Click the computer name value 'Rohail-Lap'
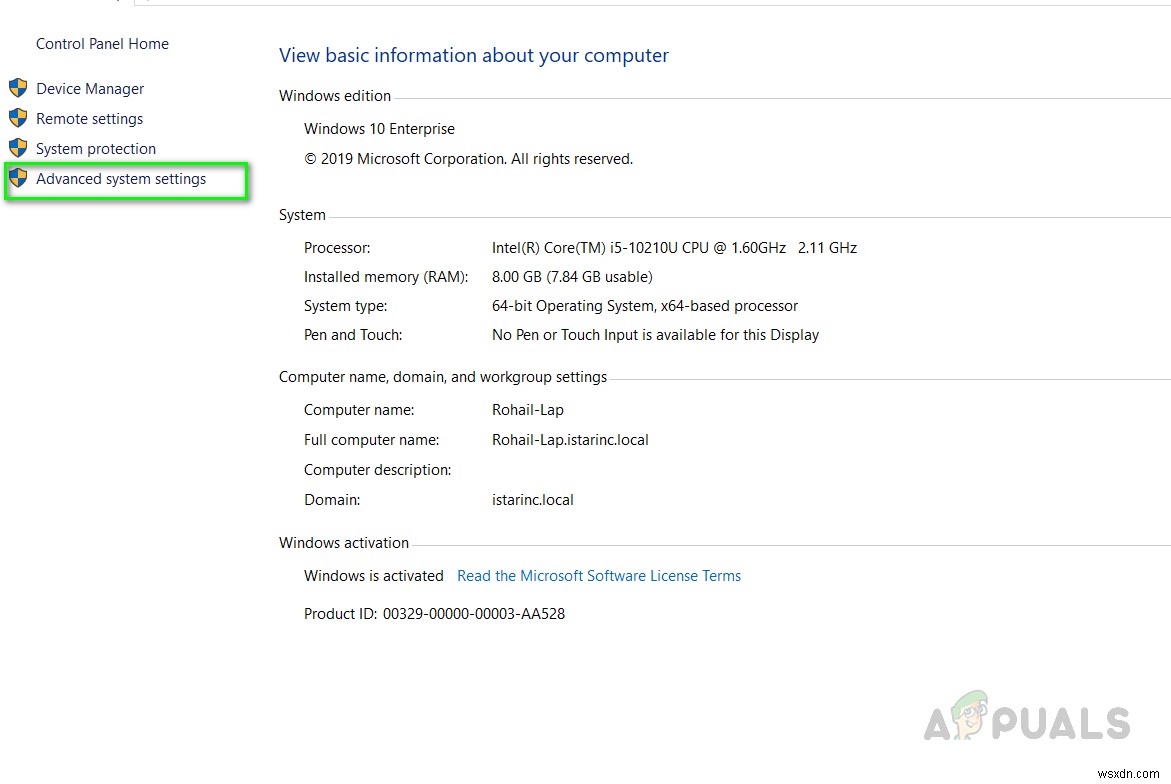The image size is (1171, 784). [527, 410]
